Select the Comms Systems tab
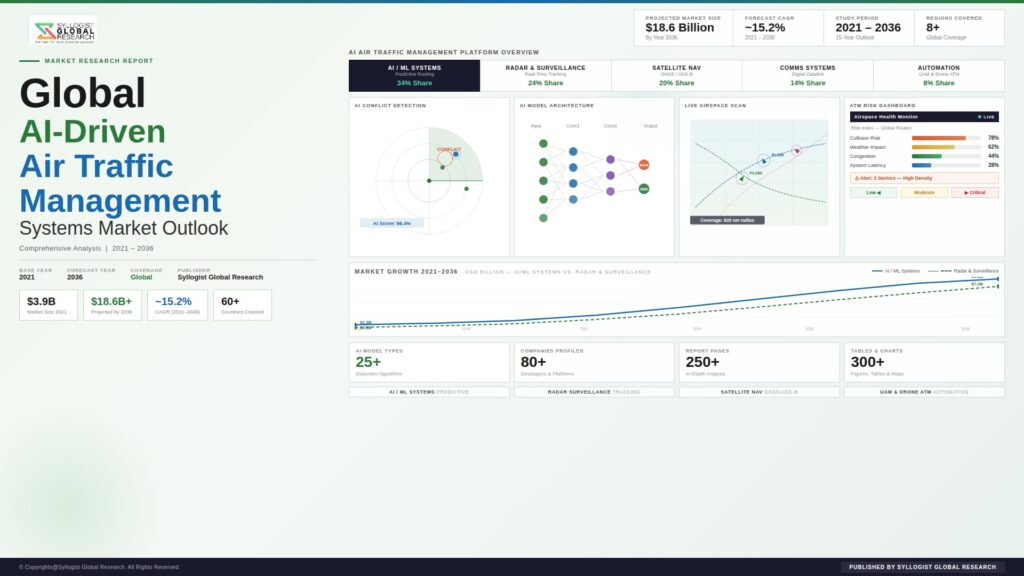This screenshot has width=1024, height=576. point(808,76)
